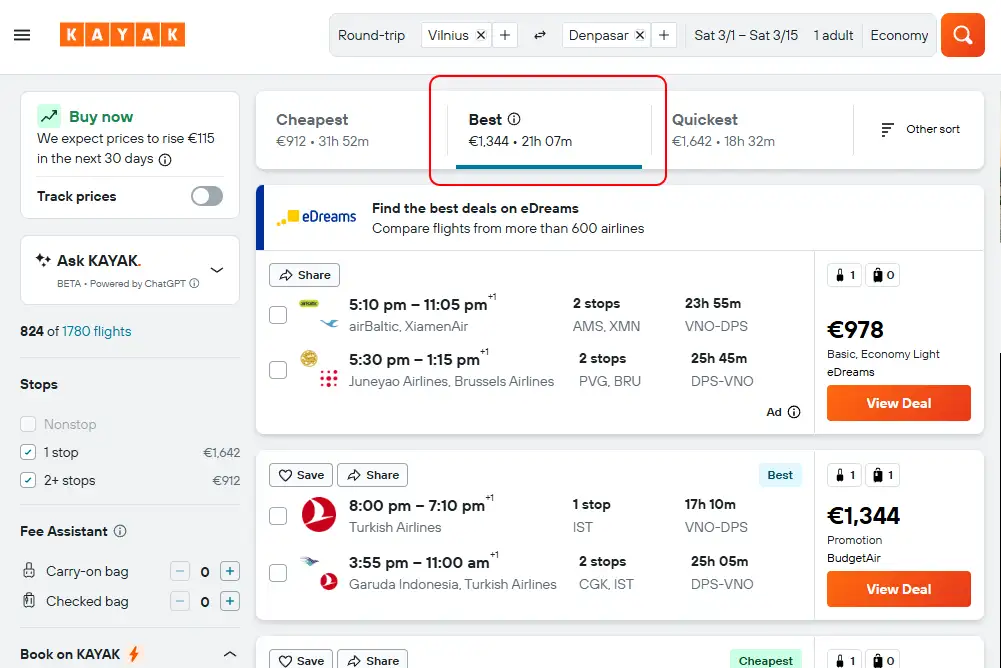
Task: Open the Round-trip trip type dropdown
Action: pos(371,35)
